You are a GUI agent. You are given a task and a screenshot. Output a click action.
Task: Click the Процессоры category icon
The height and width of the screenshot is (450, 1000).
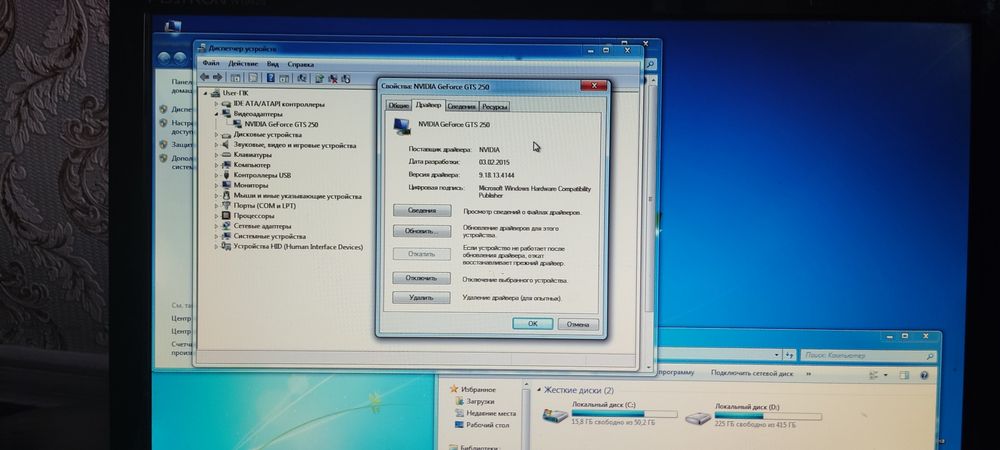point(226,215)
